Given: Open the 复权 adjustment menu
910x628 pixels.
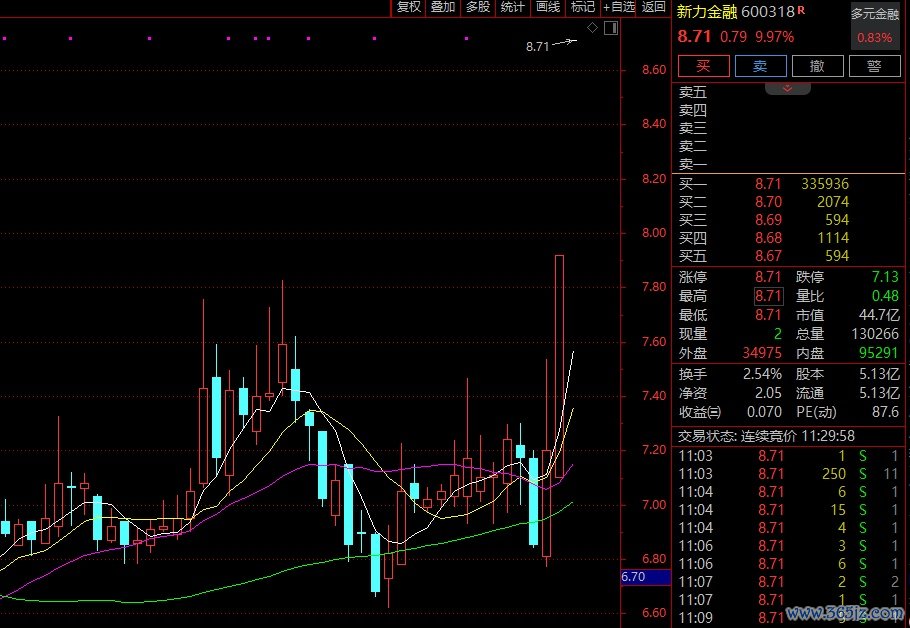Looking at the screenshot, I should pos(408,7).
